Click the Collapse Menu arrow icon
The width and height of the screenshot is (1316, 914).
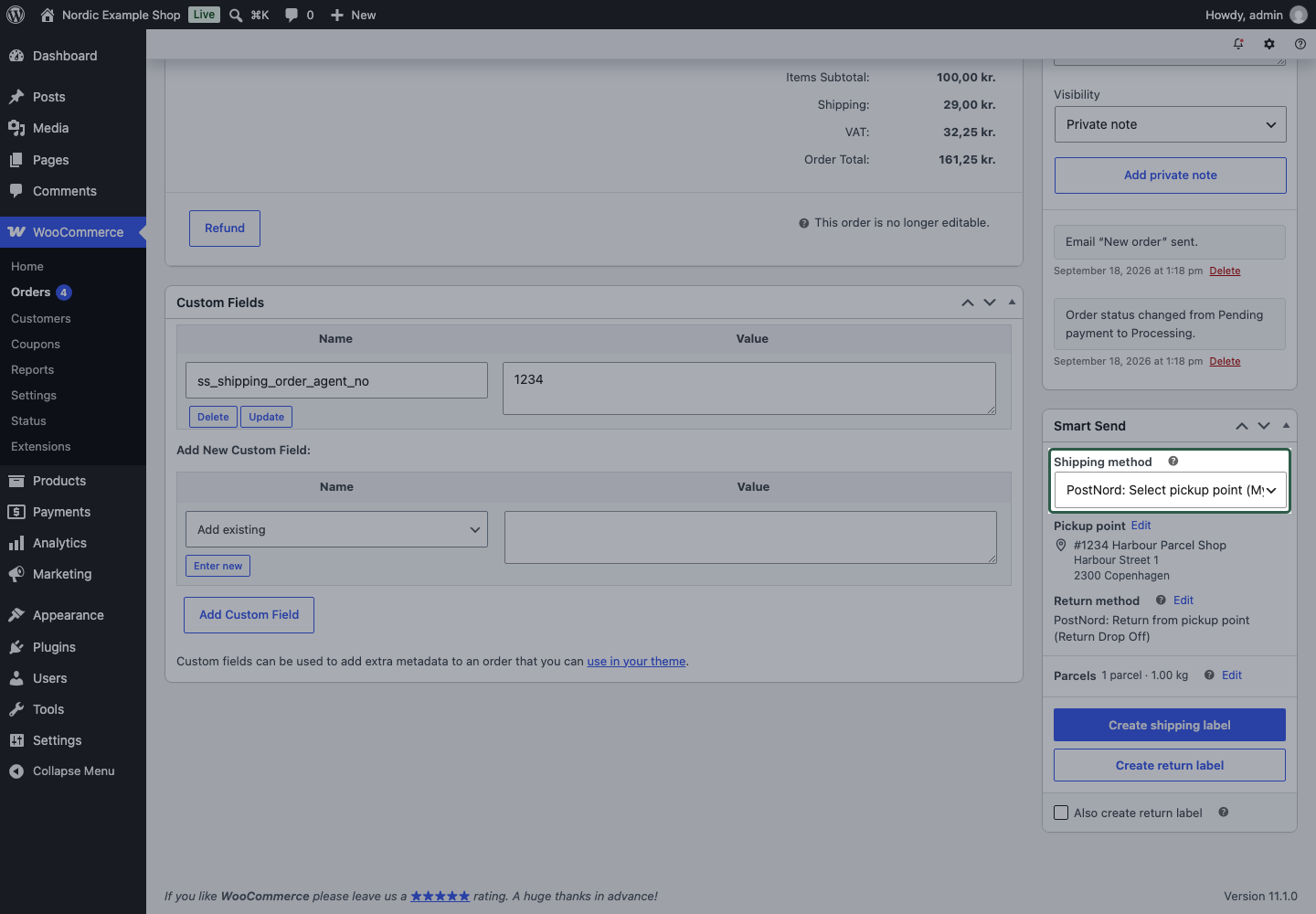[x=16, y=771]
